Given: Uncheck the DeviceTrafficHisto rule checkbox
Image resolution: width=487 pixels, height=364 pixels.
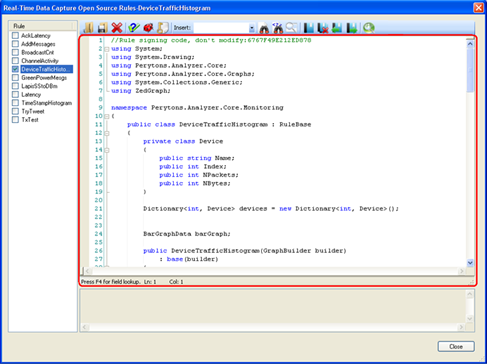Looking at the screenshot, I should (15, 69).
